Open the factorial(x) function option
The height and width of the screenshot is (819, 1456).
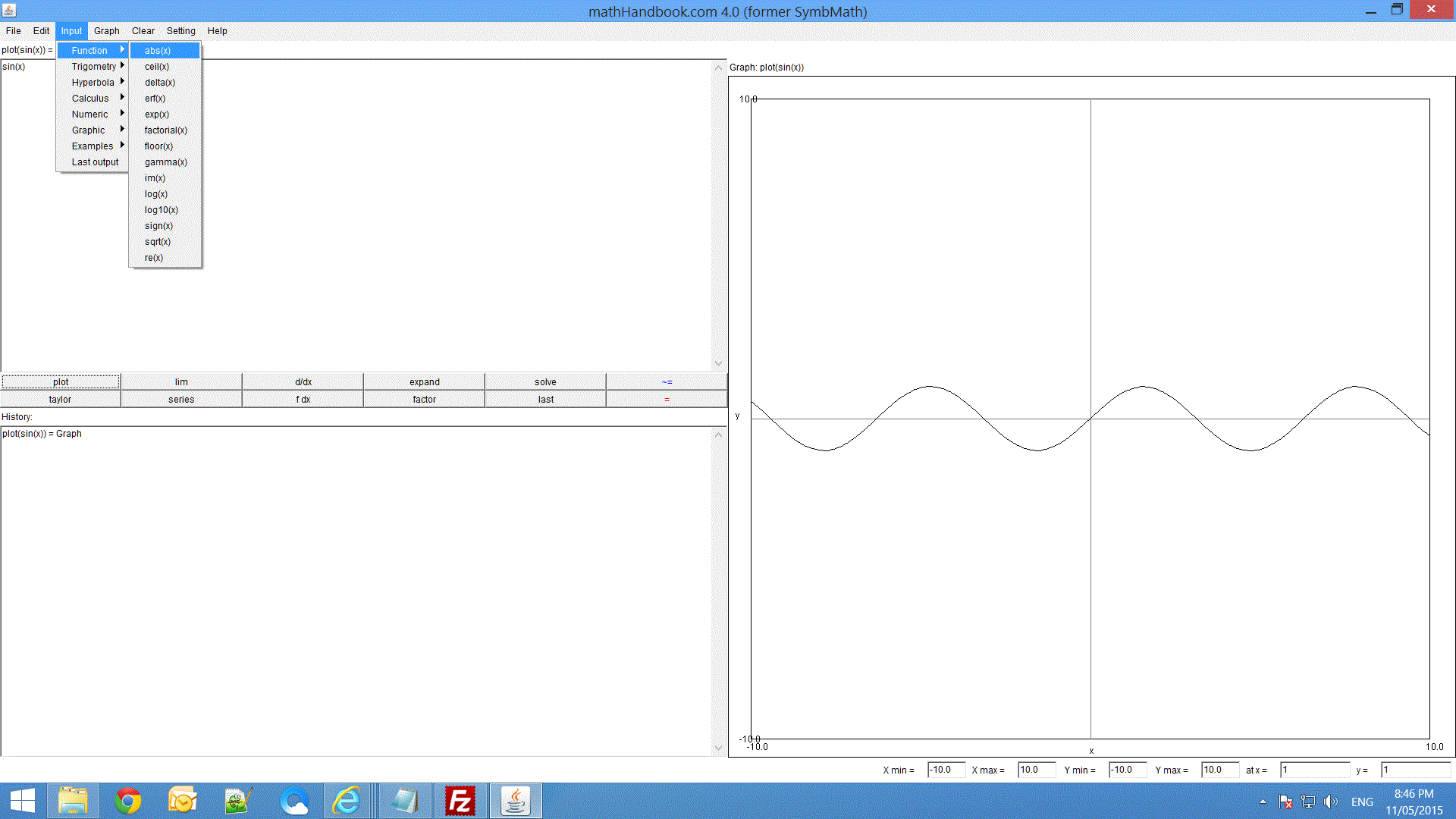[164, 130]
